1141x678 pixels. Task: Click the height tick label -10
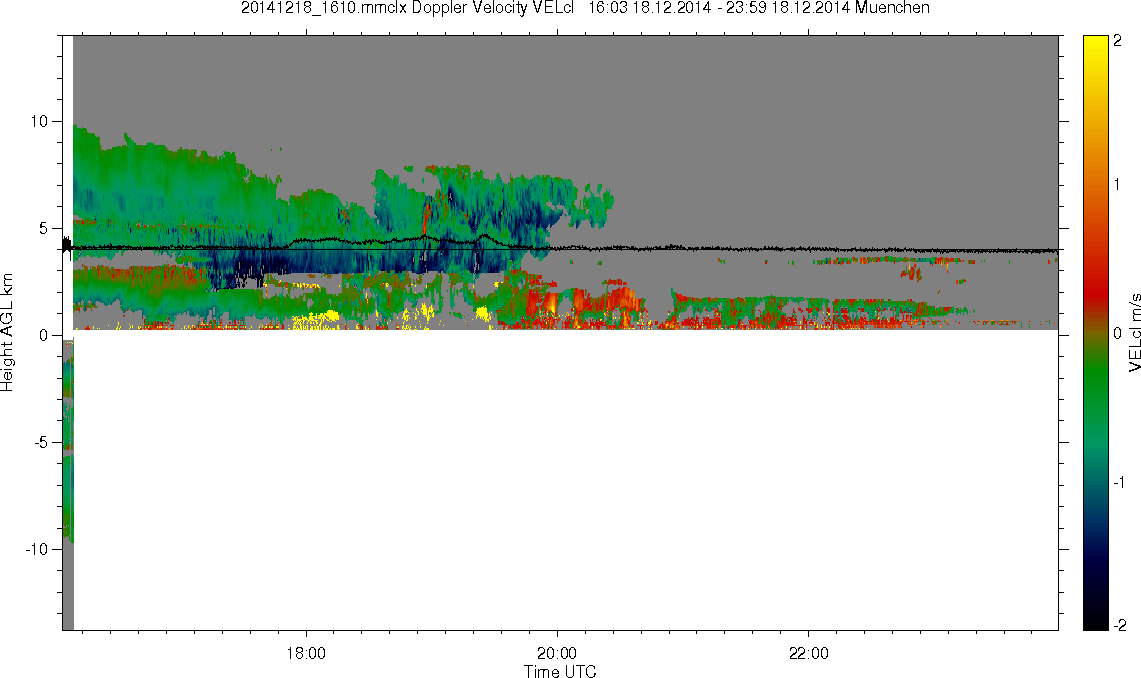click(x=36, y=549)
